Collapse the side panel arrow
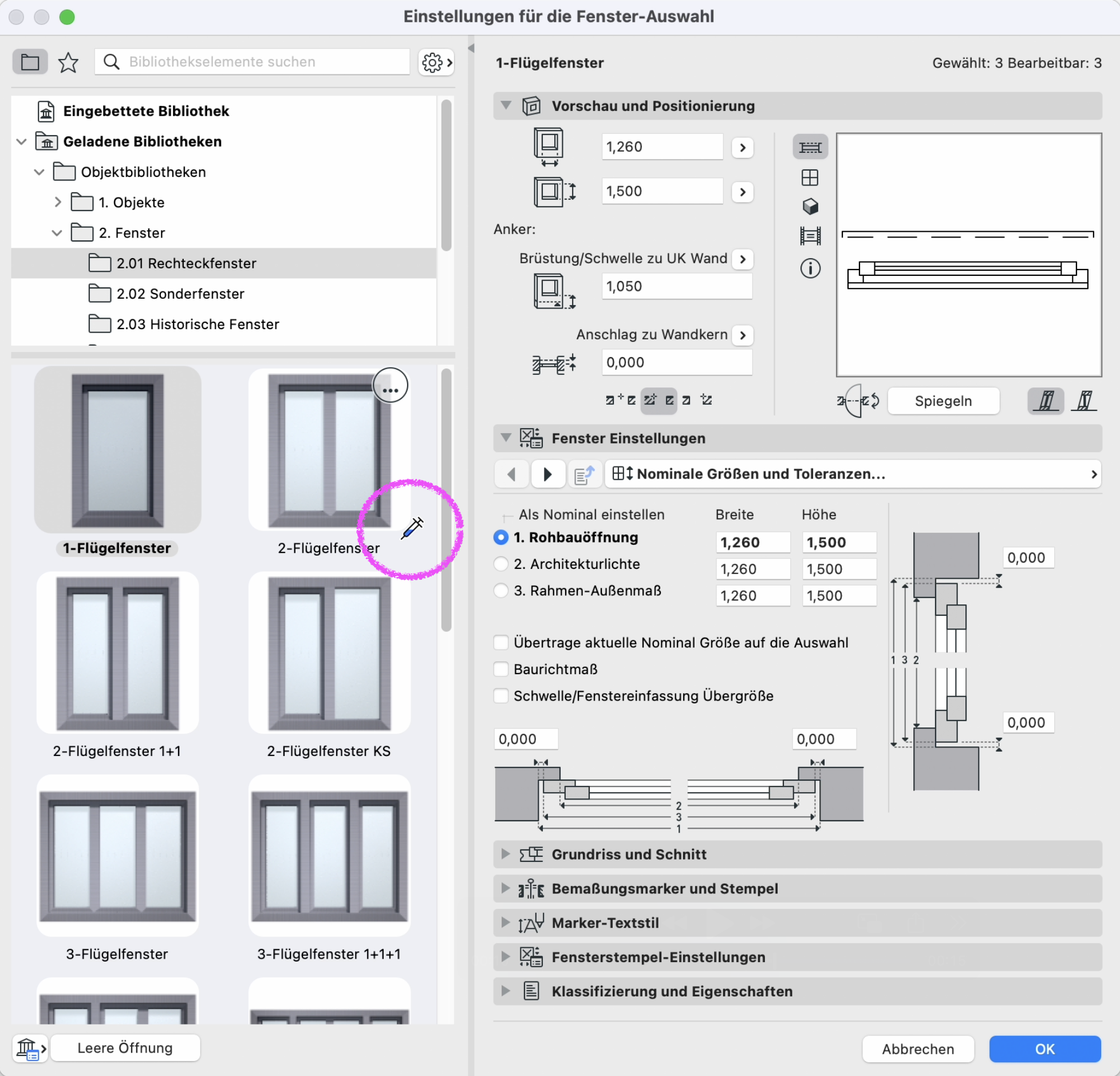The height and width of the screenshot is (1076, 1120). click(x=471, y=48)
